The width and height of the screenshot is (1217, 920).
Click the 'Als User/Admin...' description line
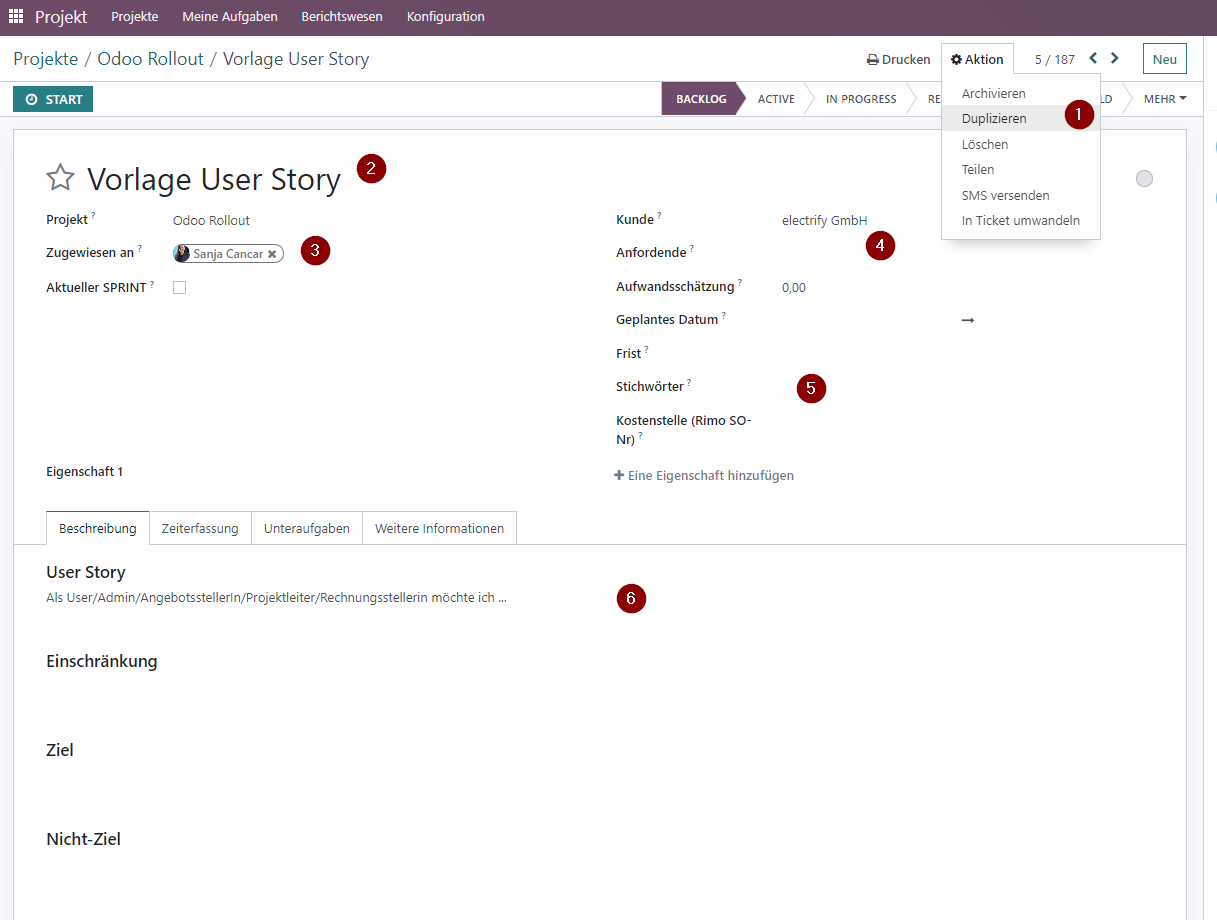click(x=276, y=598)
